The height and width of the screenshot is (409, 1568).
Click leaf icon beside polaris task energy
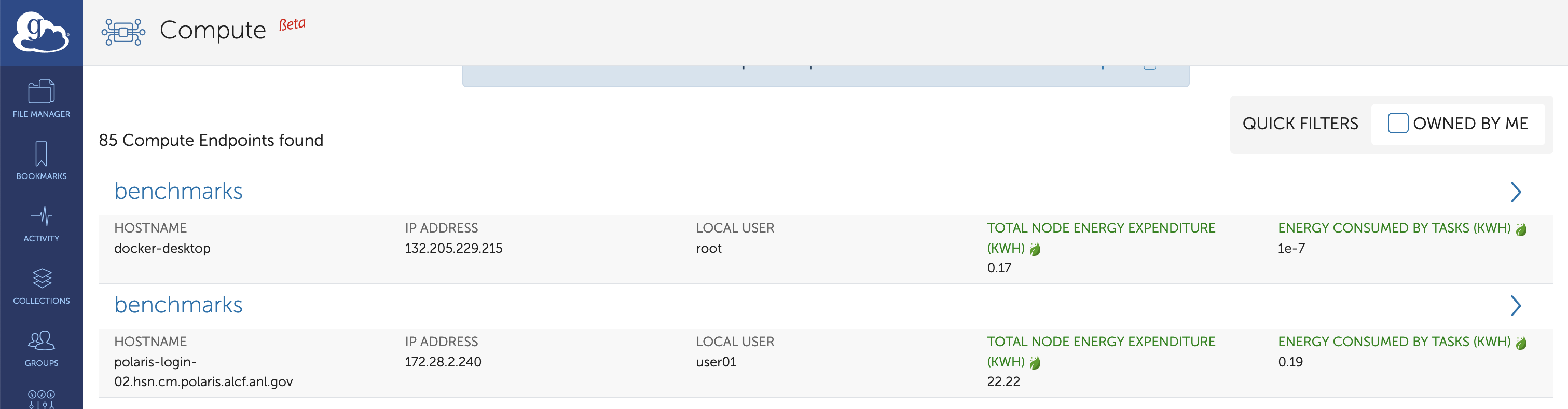[1521, 343]
